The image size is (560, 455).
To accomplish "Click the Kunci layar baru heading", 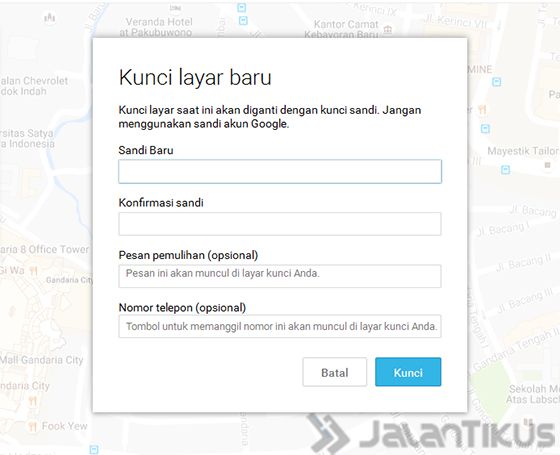I will [x=195, y=77].
